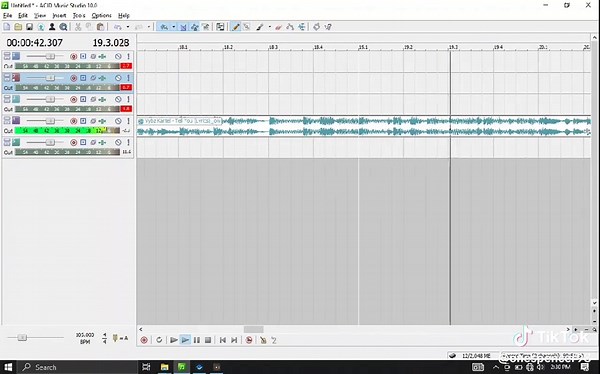This screenshot has height=374, width=600.
Task: Click track 2's volume slider handle
Action: pos(50,78)
